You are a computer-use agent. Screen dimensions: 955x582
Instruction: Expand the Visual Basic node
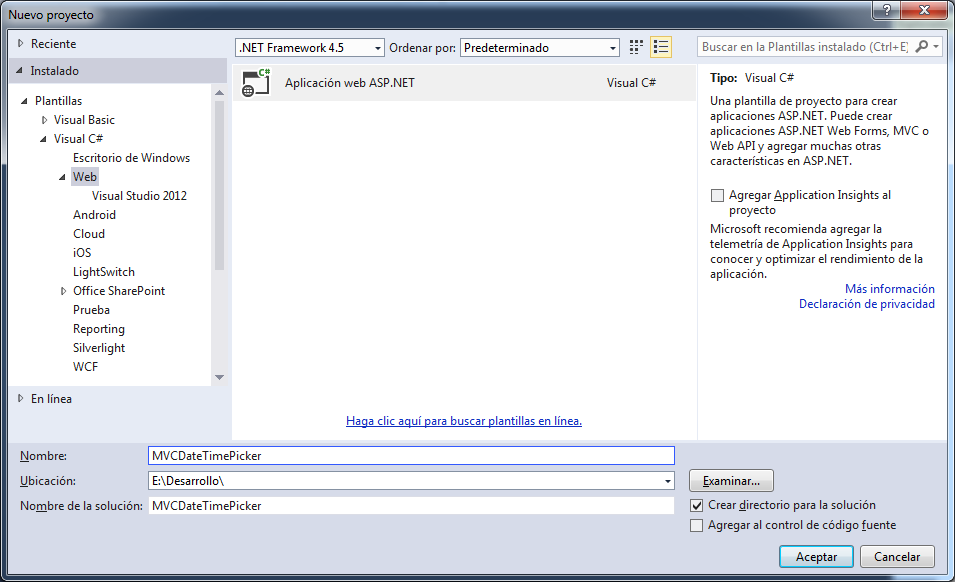coord(43,119)
